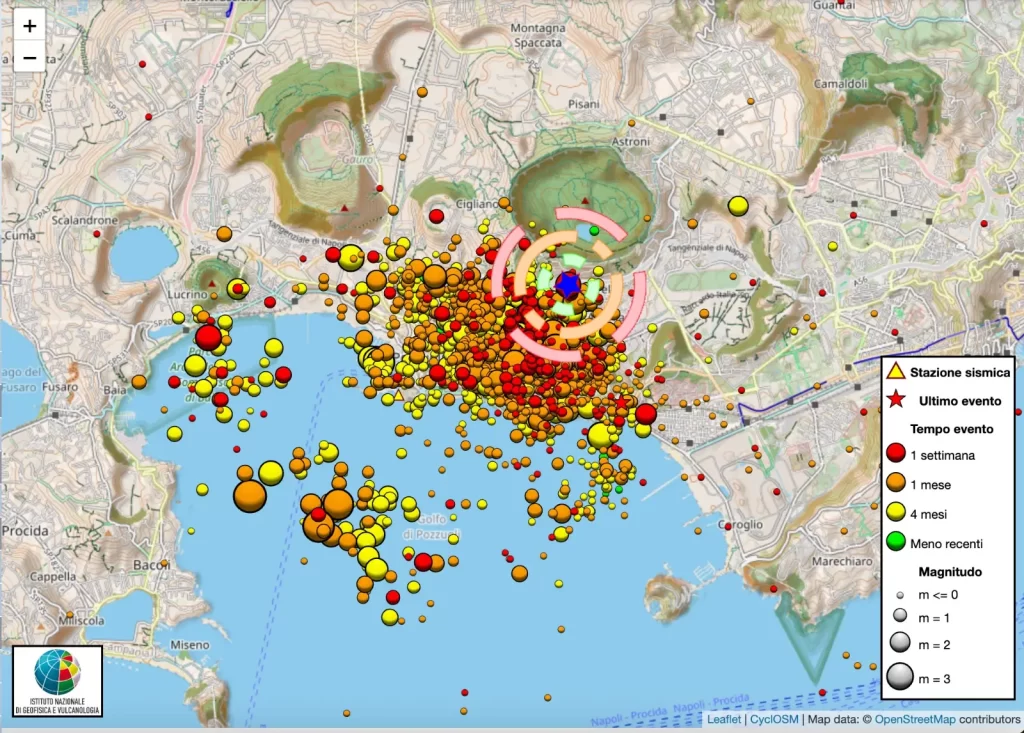
Task: Click the orange '1 mese' legend swatch
Action: [896, 483]
